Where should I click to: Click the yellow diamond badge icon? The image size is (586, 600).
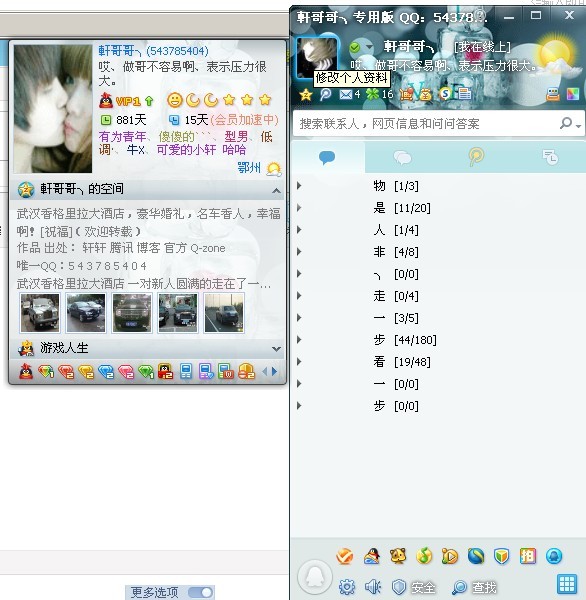tap(85, 371)
